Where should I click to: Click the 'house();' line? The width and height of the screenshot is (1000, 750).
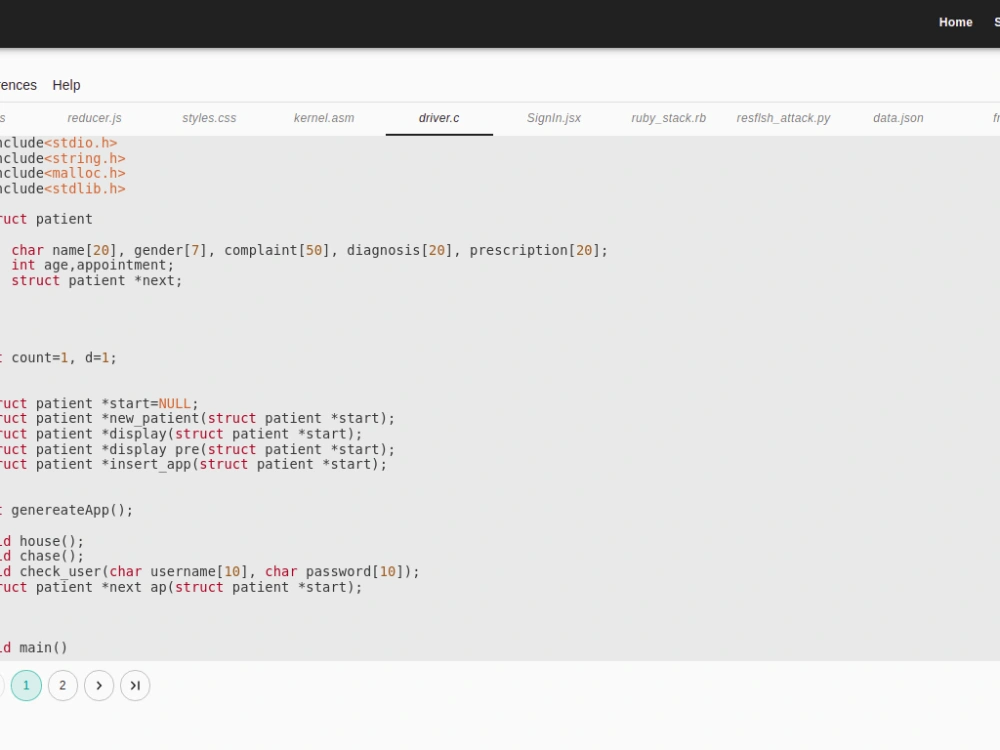(42, 541)
